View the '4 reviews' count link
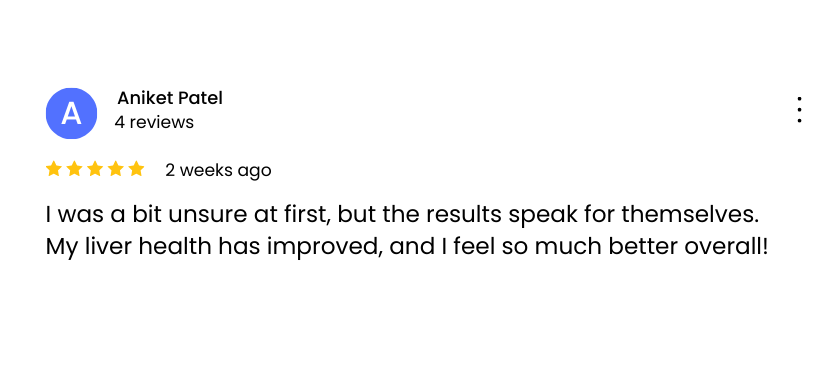This screenshot has width=840, height=380. [x=154, y=122]
